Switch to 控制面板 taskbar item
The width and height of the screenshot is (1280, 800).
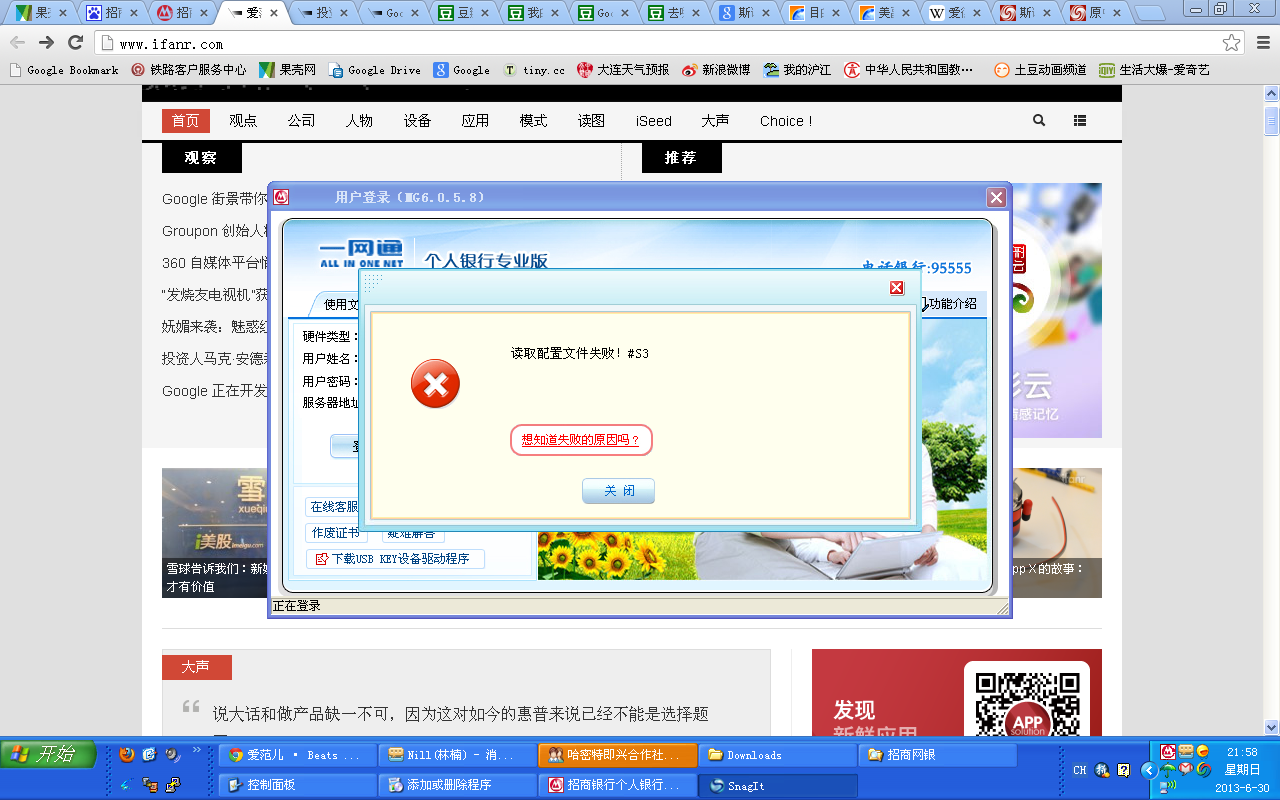pos(298,785)
